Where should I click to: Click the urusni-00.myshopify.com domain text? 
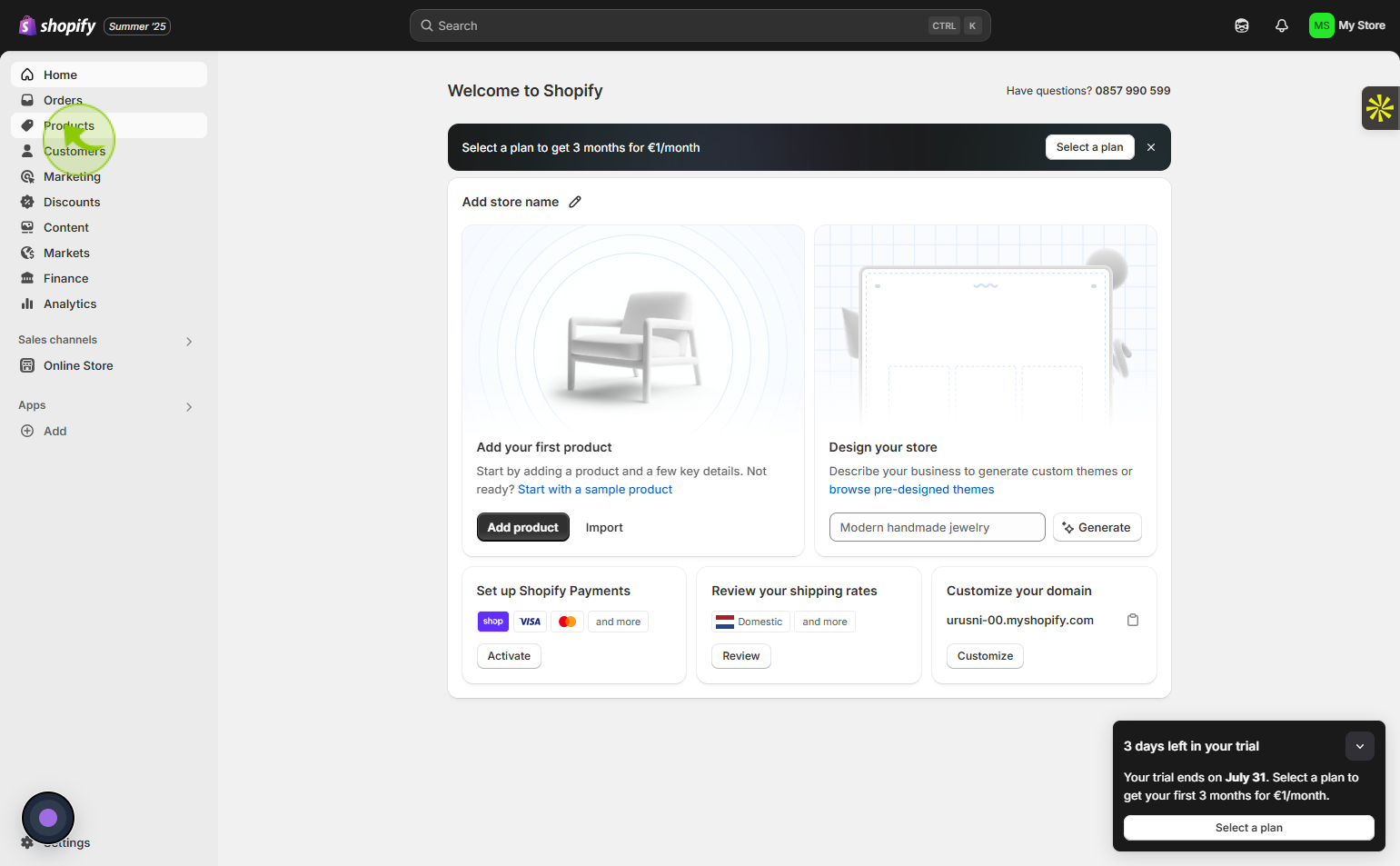coord(1020,620)
